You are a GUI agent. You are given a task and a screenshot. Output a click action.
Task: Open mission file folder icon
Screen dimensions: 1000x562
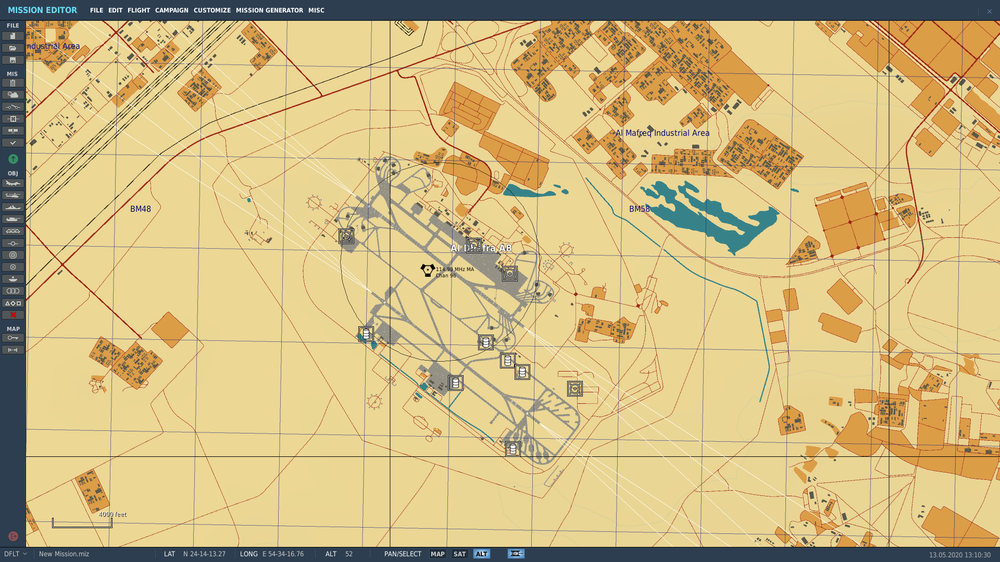coord(13,48)
